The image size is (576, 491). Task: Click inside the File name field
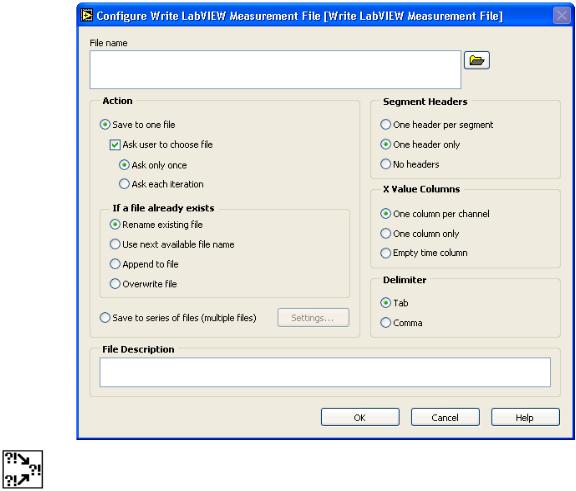pos(275,69)
